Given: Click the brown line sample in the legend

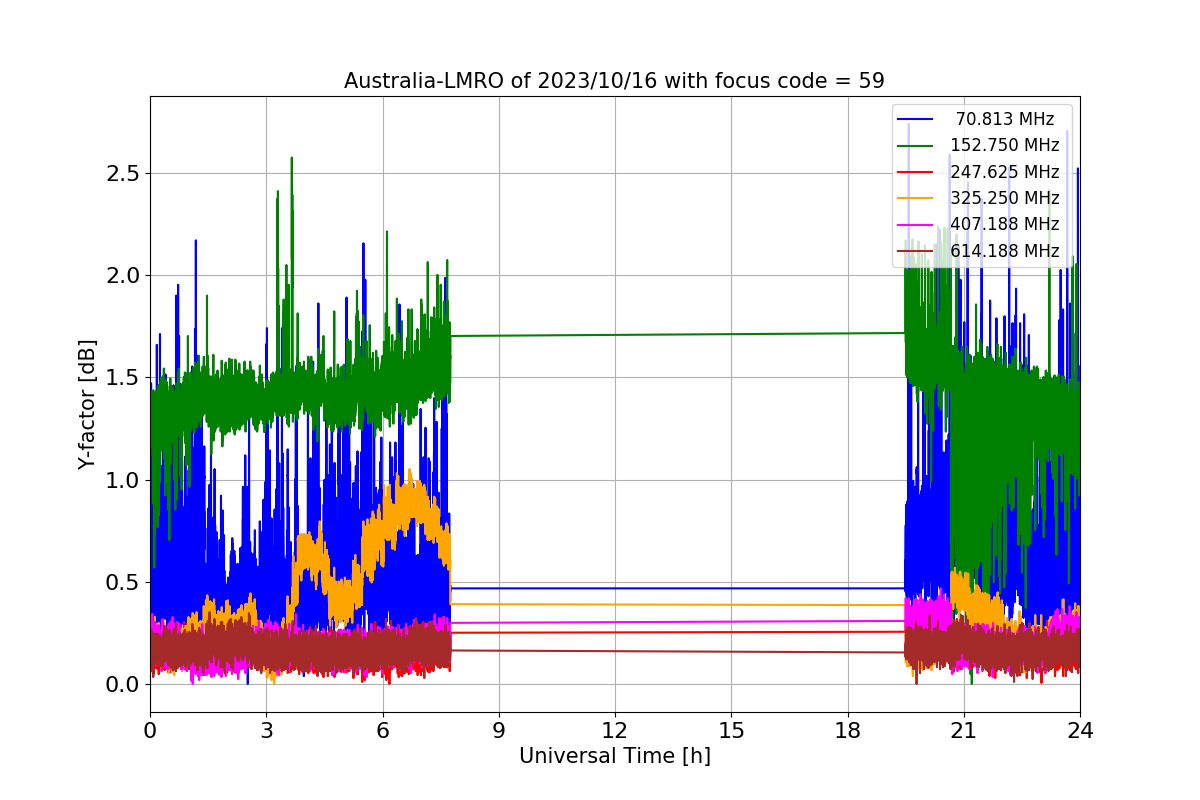Looking at the screenshot, I should (916, 250).
